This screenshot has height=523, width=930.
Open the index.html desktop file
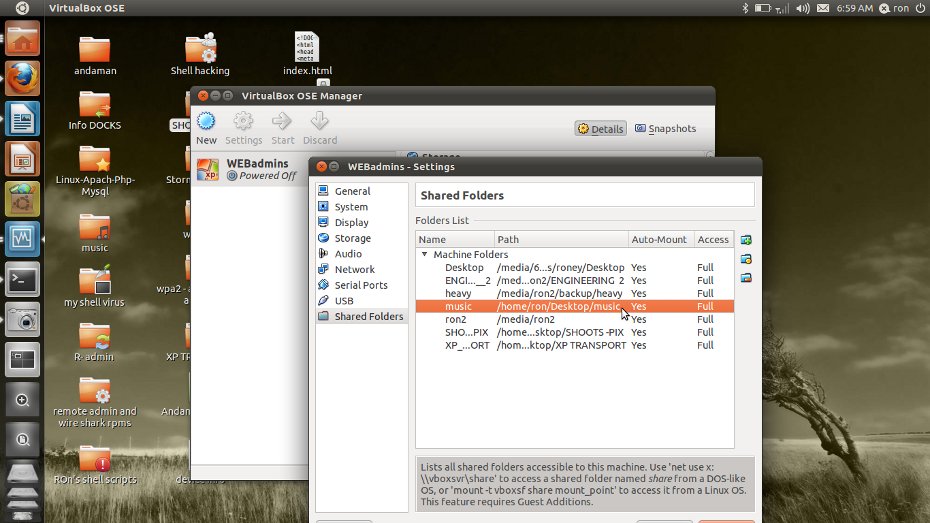(307, 54)
